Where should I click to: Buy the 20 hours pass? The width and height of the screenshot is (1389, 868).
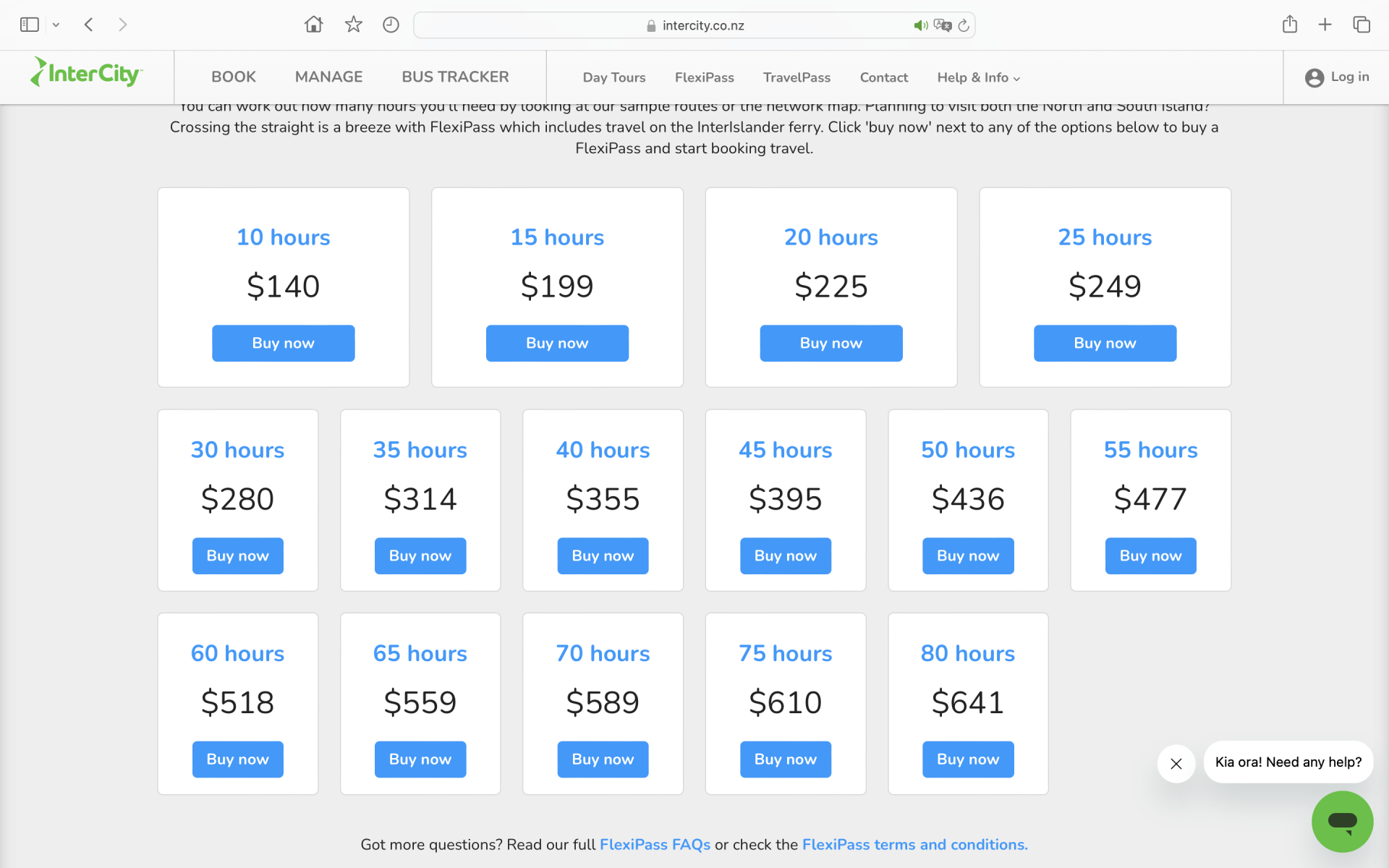click(831, 343)
